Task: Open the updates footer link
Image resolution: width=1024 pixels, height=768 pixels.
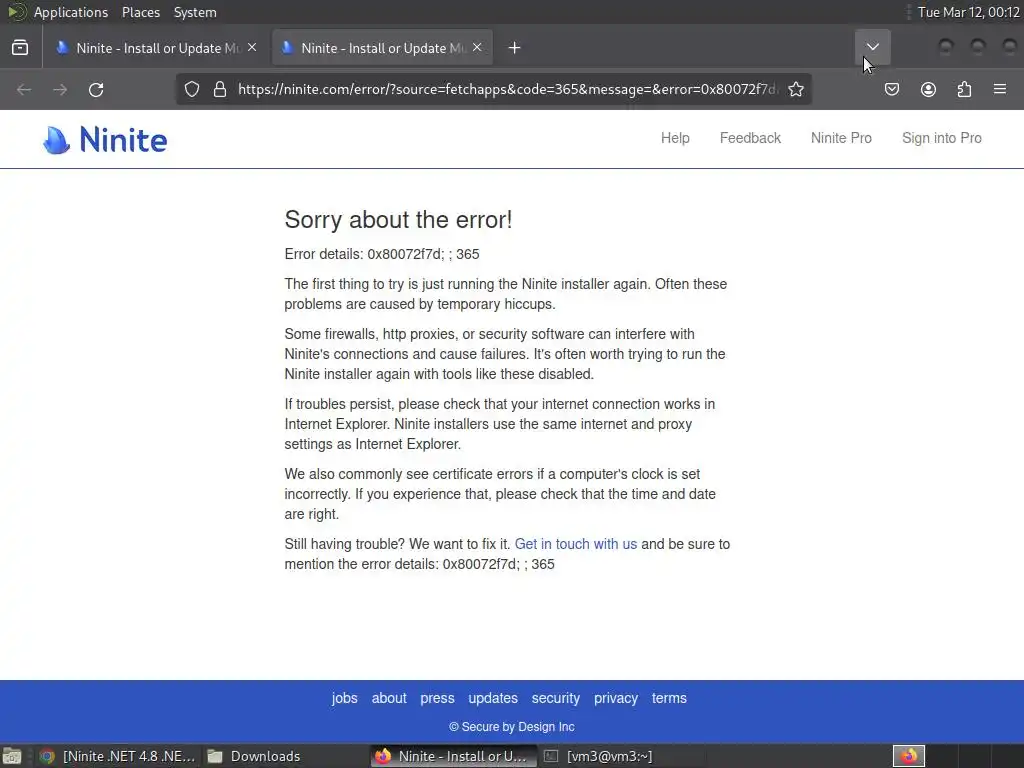Action: [x=492, y=698]
